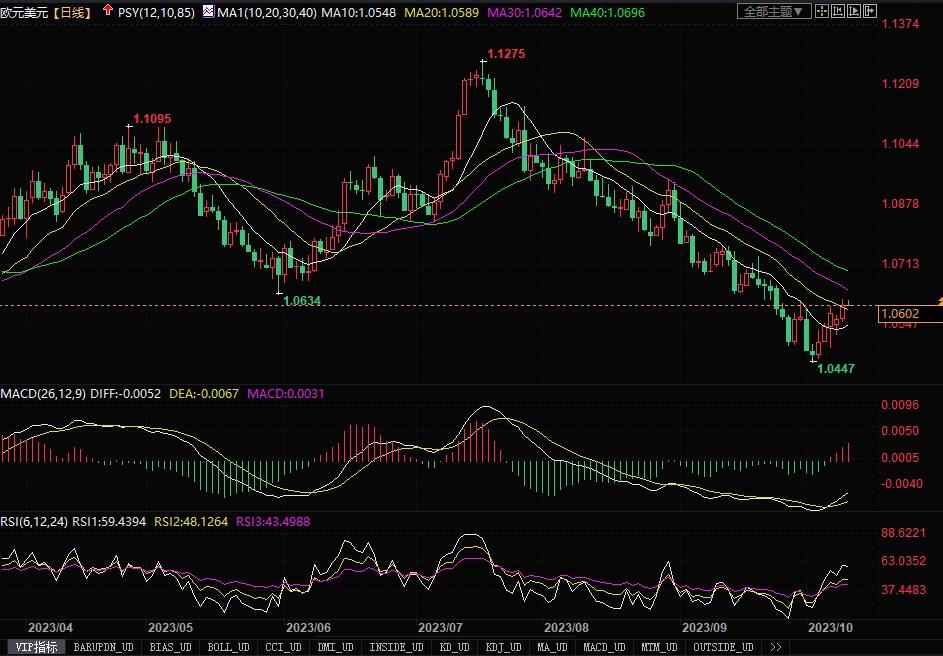This screenshot has height=656, width=943.
Task: Switch to the BARUPDN_UD tab
Action: pyautogui.click(x=103, y=647)
